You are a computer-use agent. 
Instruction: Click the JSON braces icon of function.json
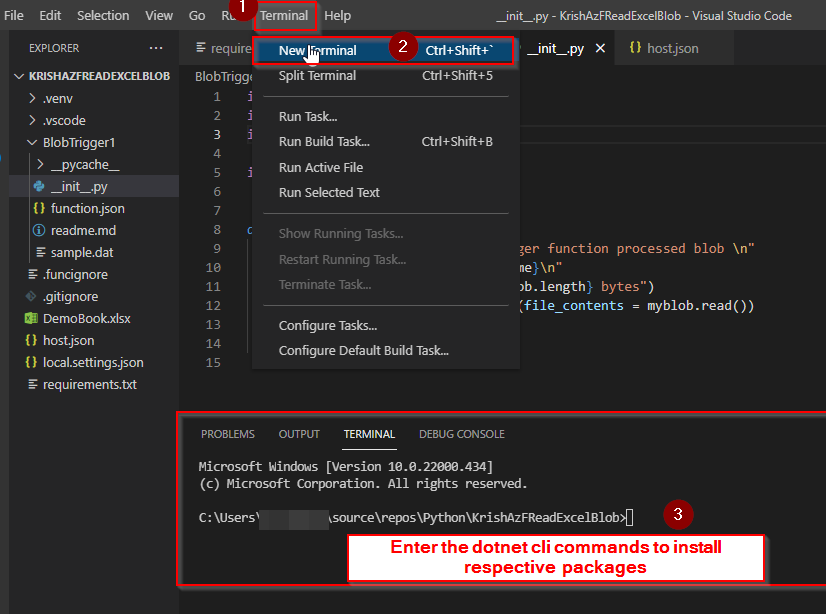(x=39, y=209)
